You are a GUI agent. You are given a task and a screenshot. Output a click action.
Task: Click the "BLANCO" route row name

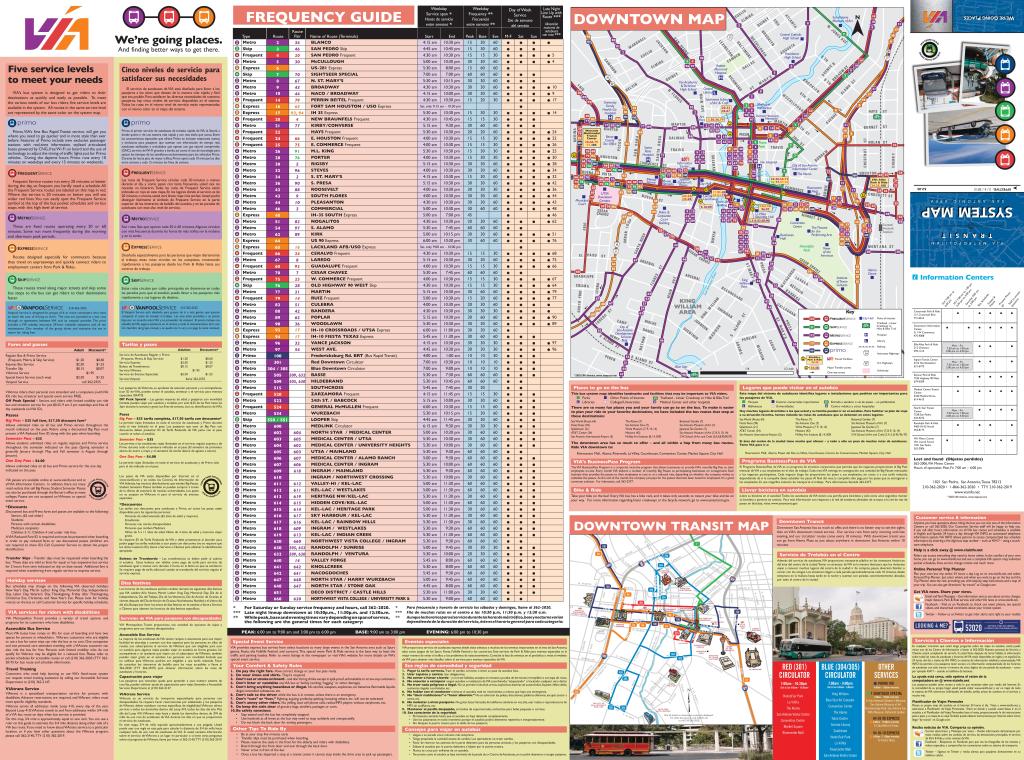tap(321, 42)
